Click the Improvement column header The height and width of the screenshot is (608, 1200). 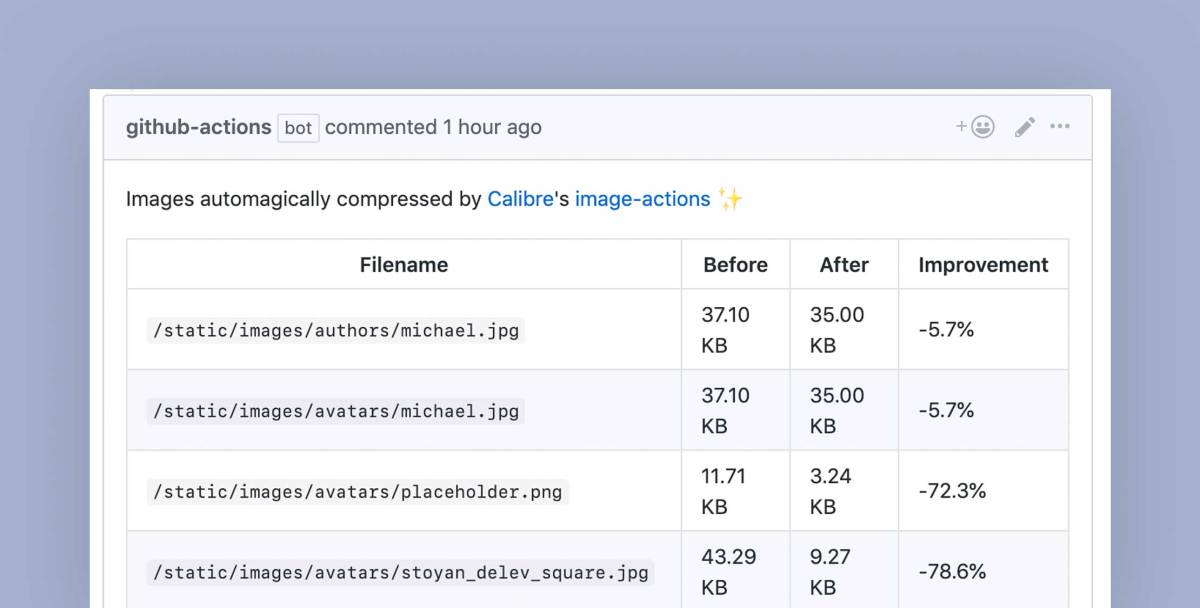983,264
